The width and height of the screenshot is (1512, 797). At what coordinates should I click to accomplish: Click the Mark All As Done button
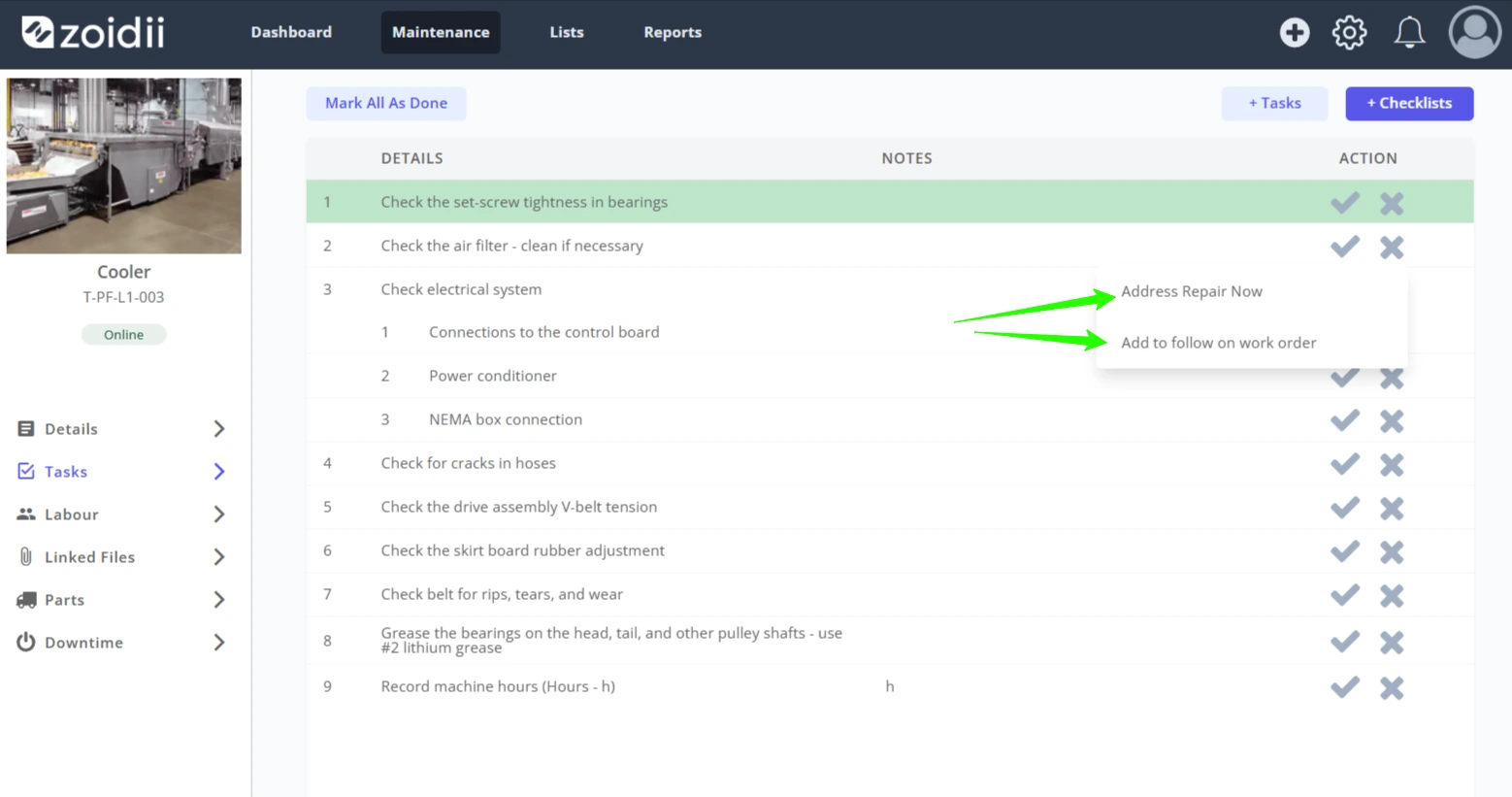point(386,103)
